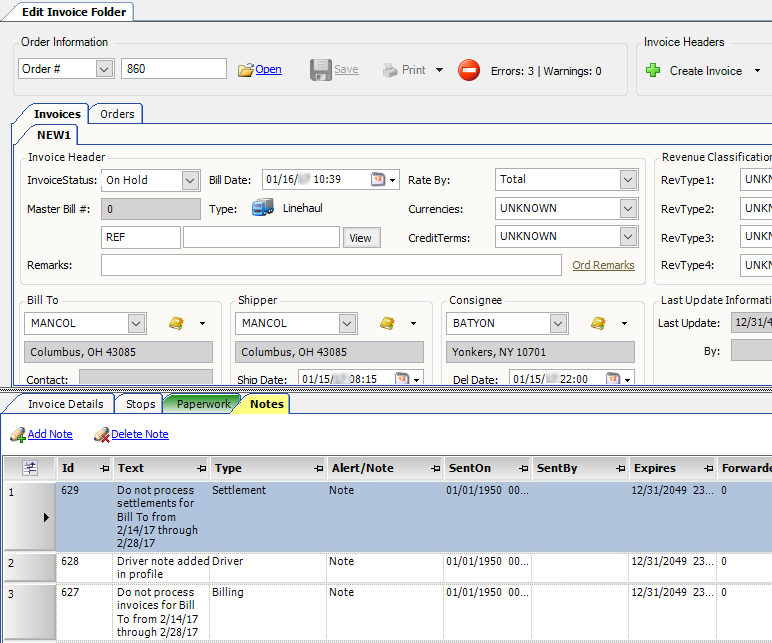Open the Shipper company profile book icon

pyautogui.click(x=387, y=323)
